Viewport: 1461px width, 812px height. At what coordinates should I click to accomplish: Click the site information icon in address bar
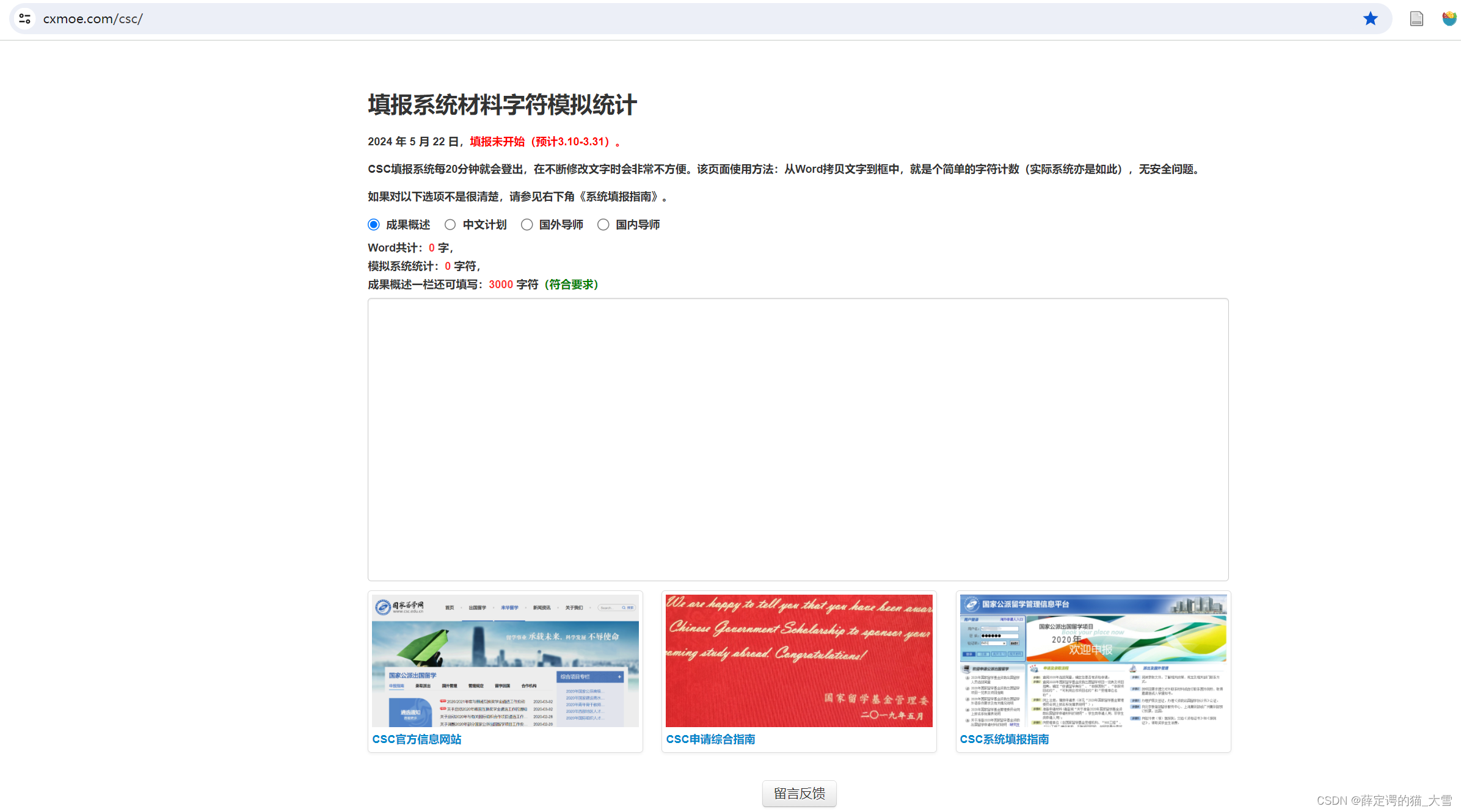coord(25,19)
